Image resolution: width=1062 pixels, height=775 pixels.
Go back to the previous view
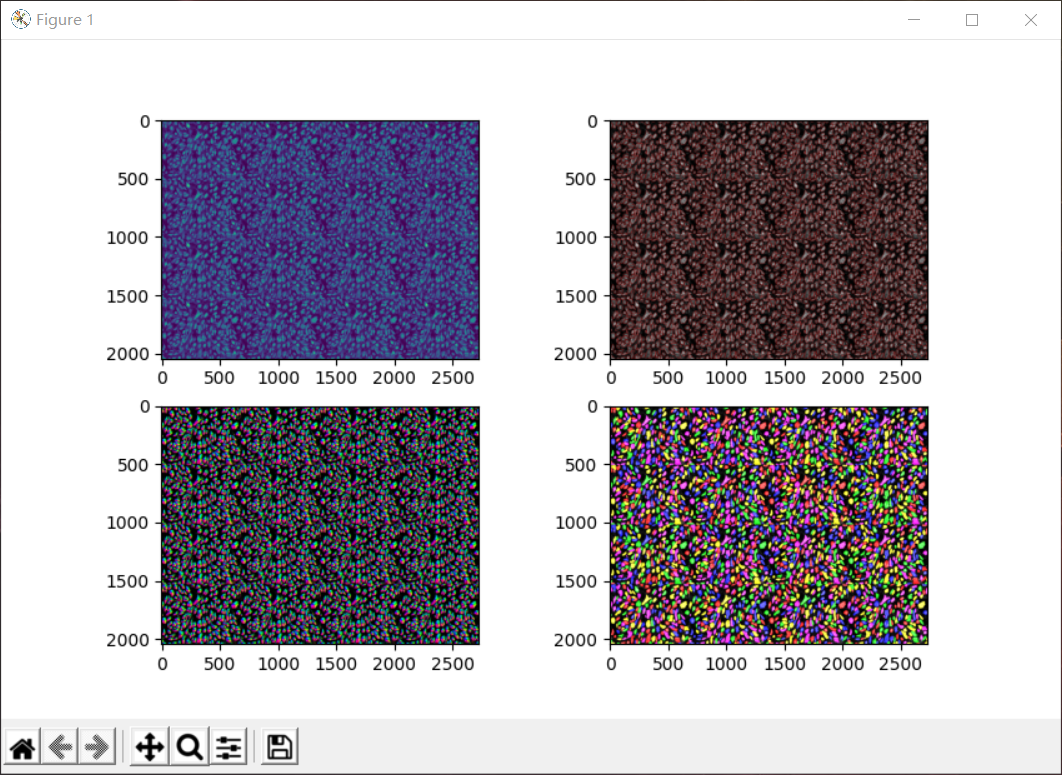(x=60, y=746)
